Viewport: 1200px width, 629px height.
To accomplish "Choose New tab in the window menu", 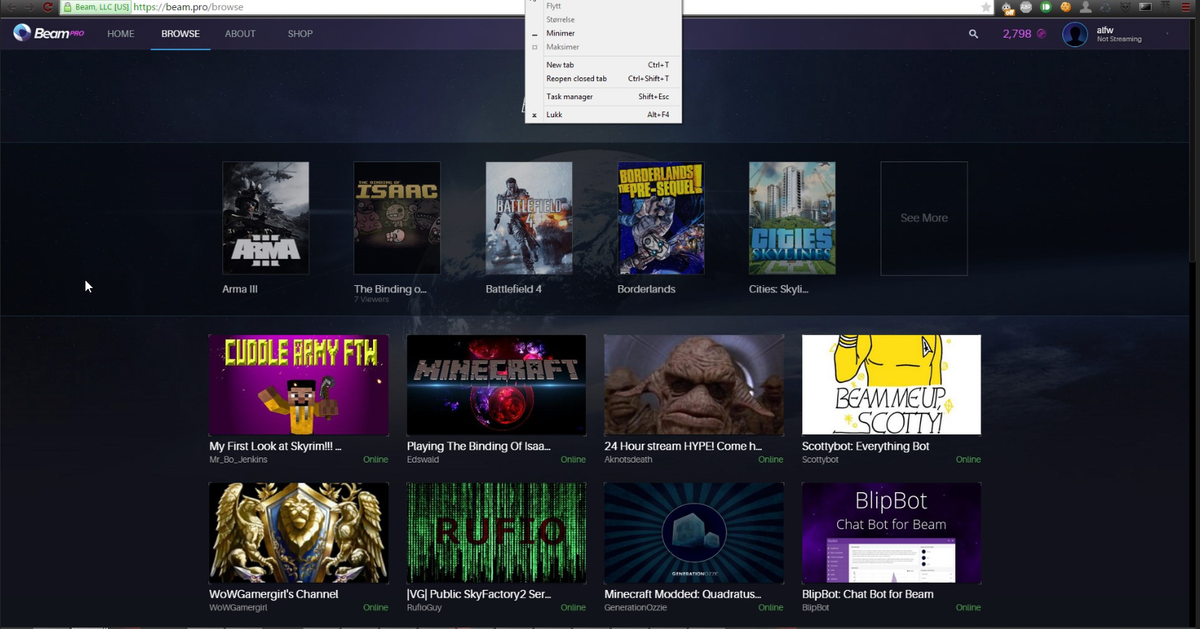I will (604, 65).
